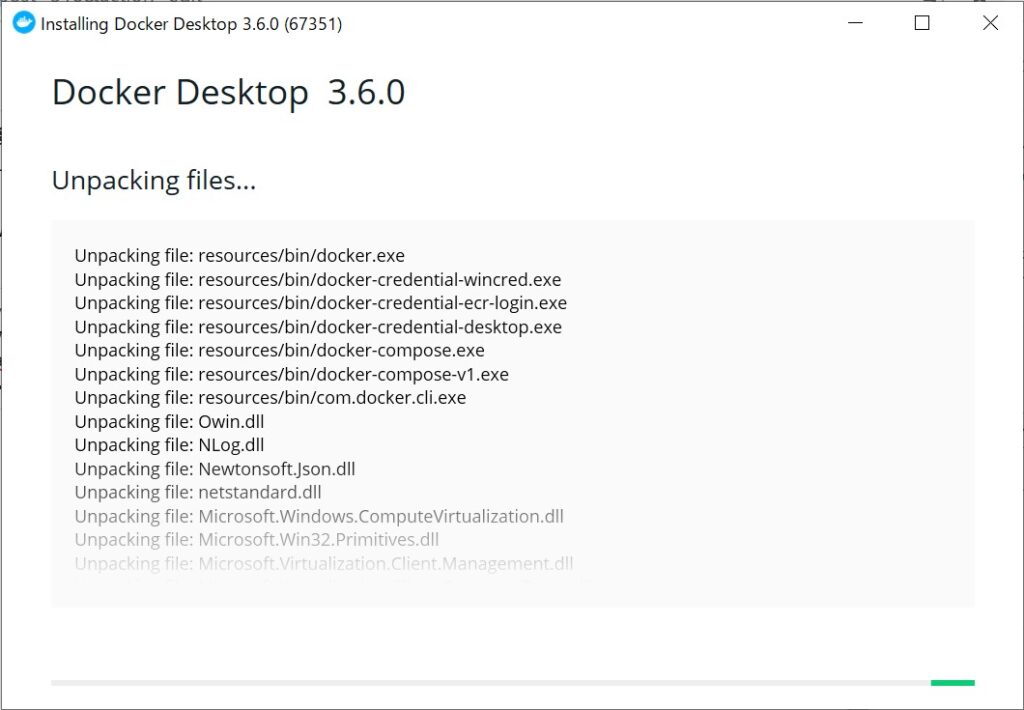1024x710 pixels.
Task: Select log line for docker-credential-wincred.exe
Action: (318, 280)
